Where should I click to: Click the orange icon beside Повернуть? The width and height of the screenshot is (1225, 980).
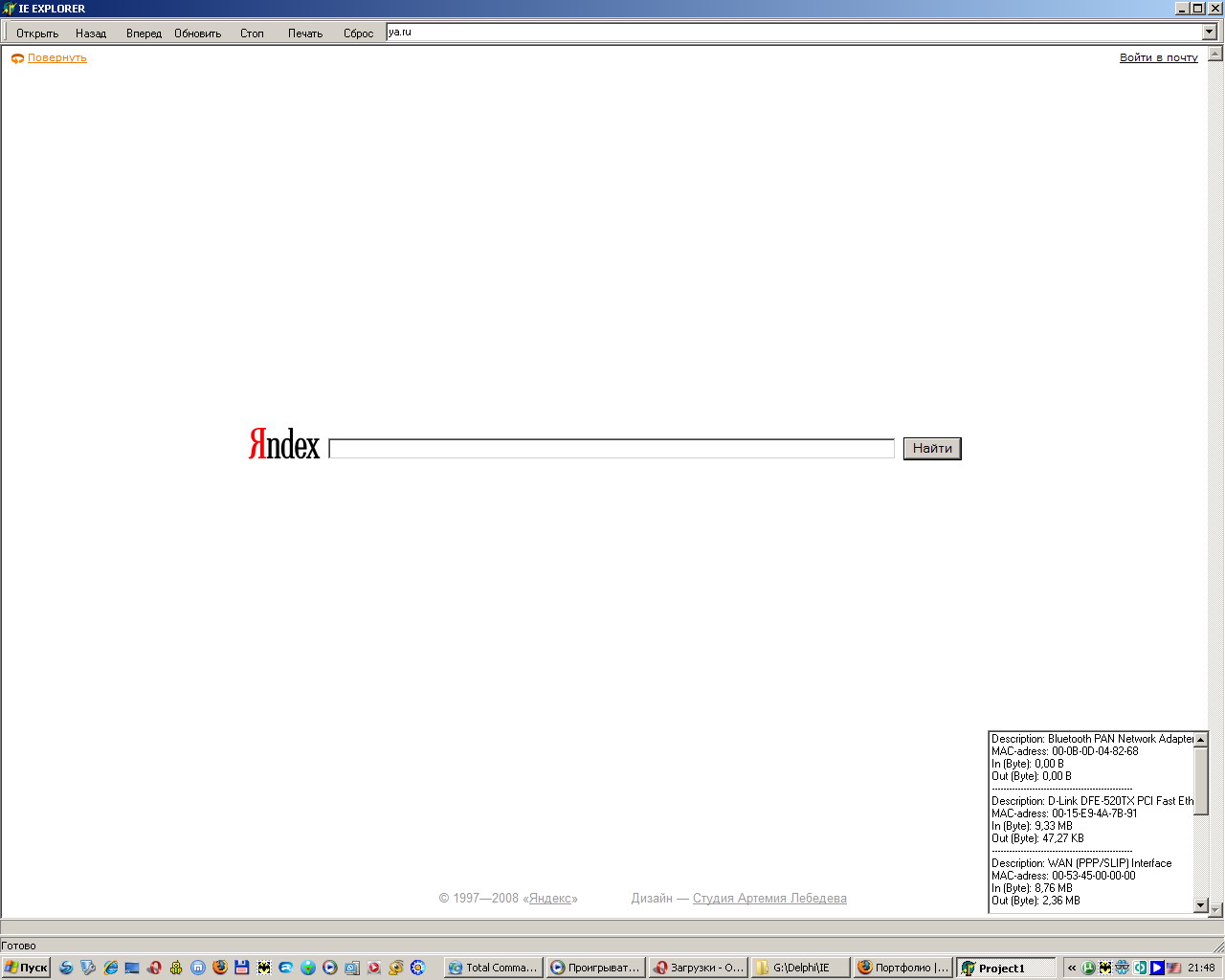[x=17, y=58]
